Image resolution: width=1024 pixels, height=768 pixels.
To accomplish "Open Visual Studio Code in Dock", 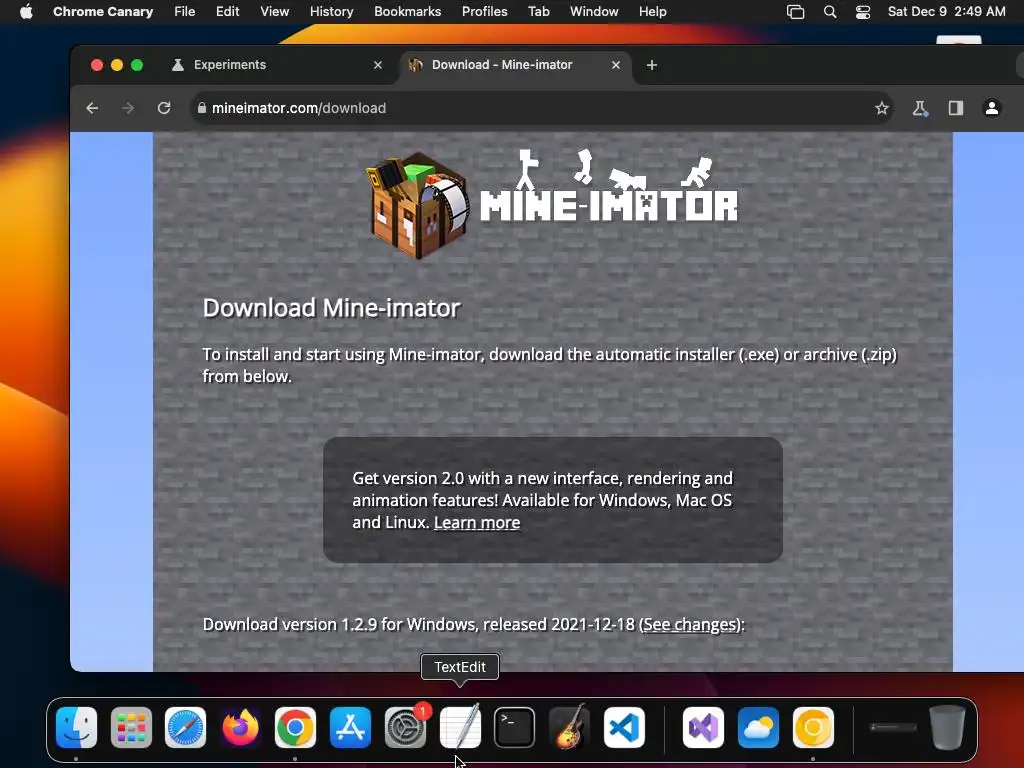I will tap(624, 728).
